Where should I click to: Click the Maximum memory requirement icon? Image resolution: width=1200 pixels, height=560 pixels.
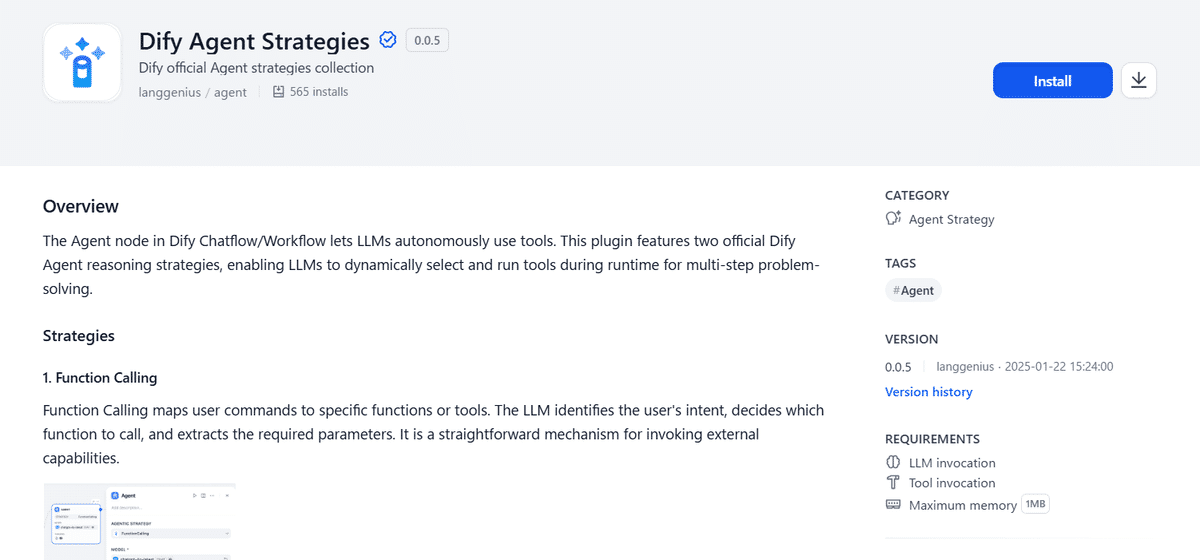[893, 505]
